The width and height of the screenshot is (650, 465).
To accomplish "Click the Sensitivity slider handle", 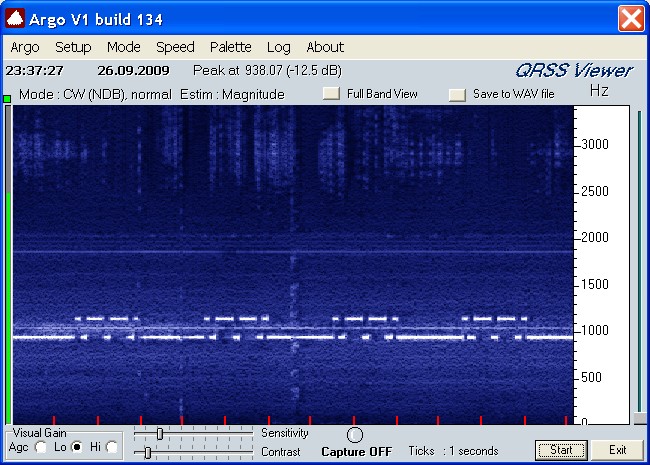I will point(160,434).
